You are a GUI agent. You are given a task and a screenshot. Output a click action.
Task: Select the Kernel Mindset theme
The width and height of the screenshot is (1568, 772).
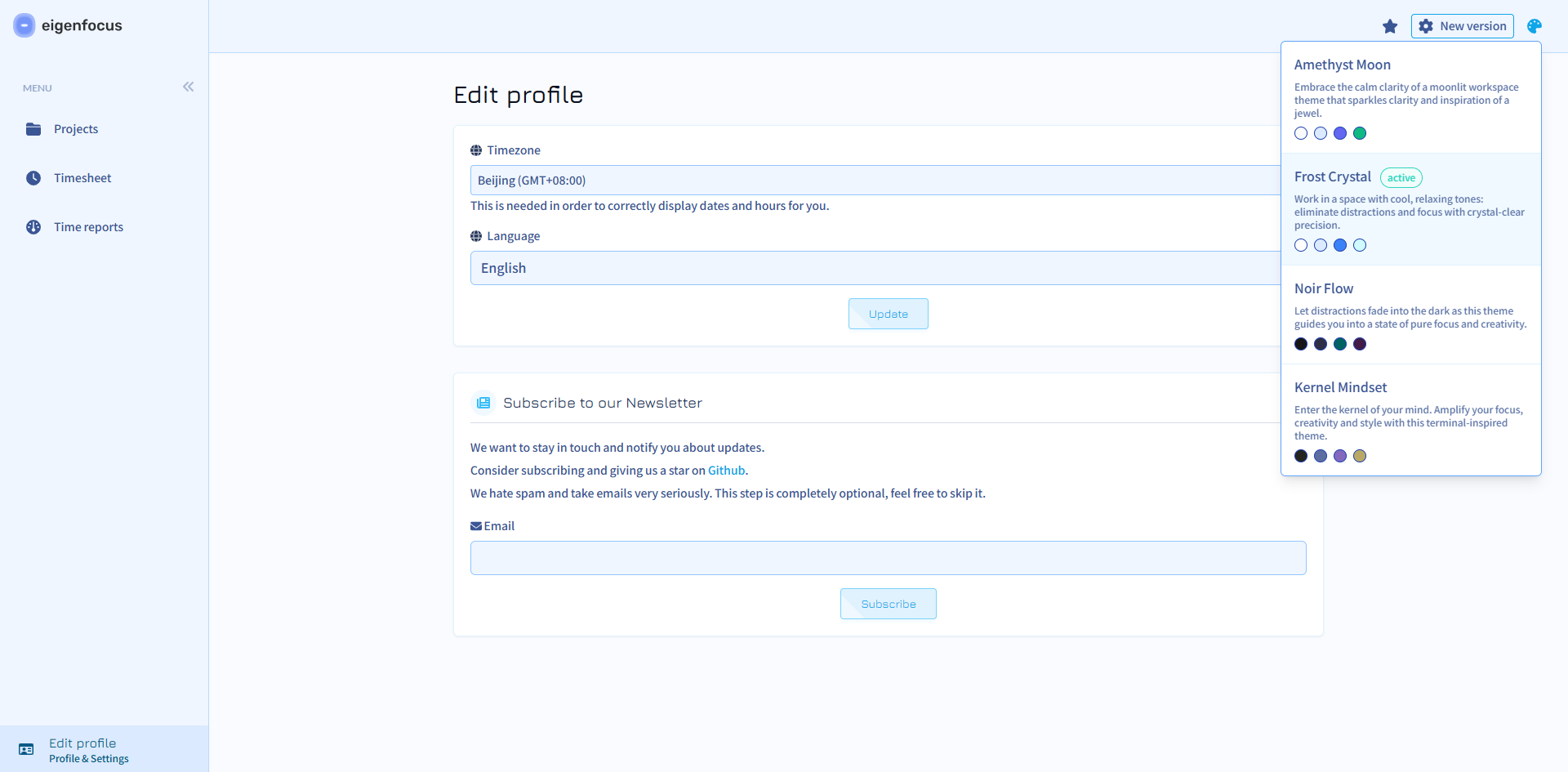click(x=1411, y=420)
